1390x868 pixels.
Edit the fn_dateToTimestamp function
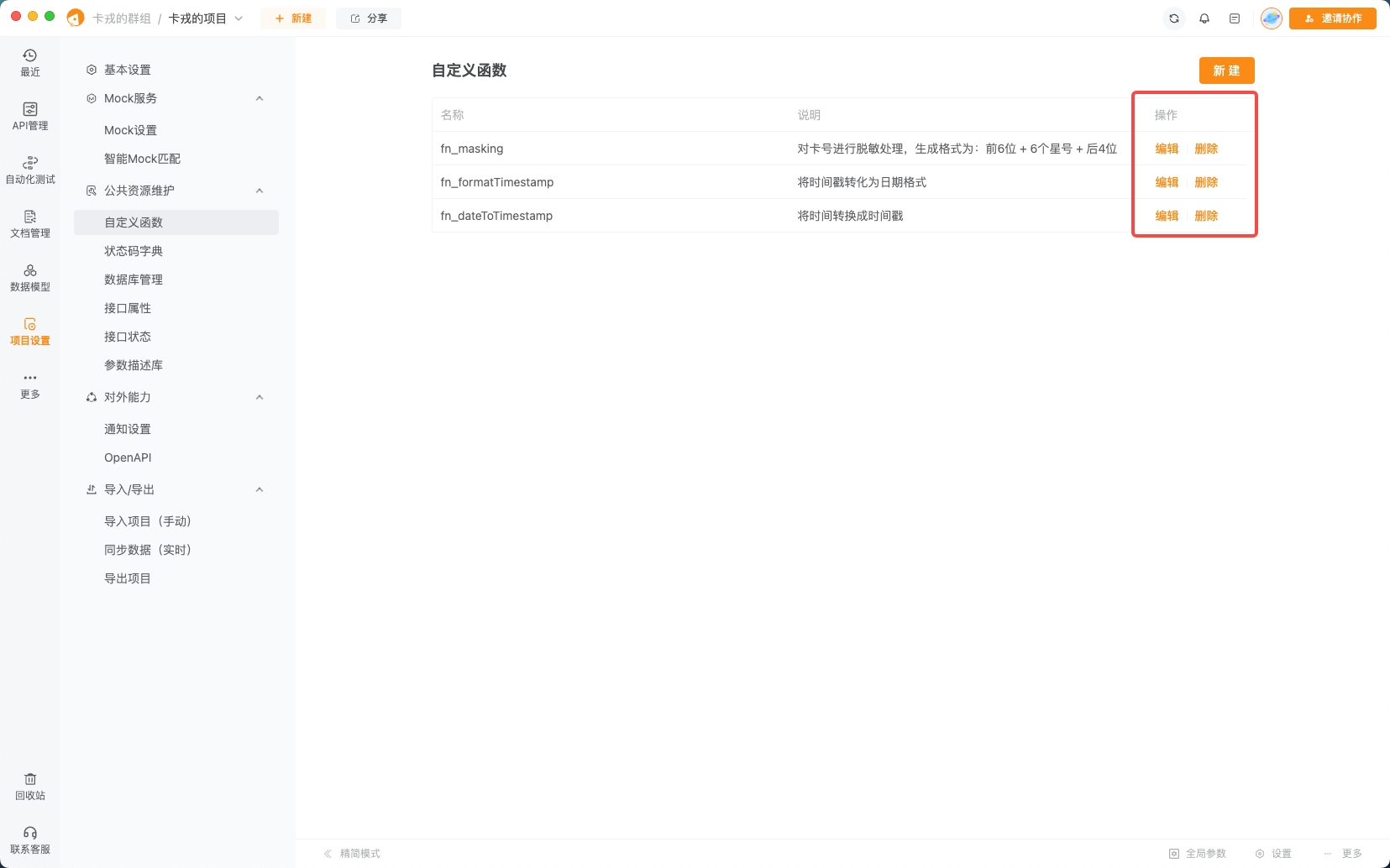pos(1167,216)
